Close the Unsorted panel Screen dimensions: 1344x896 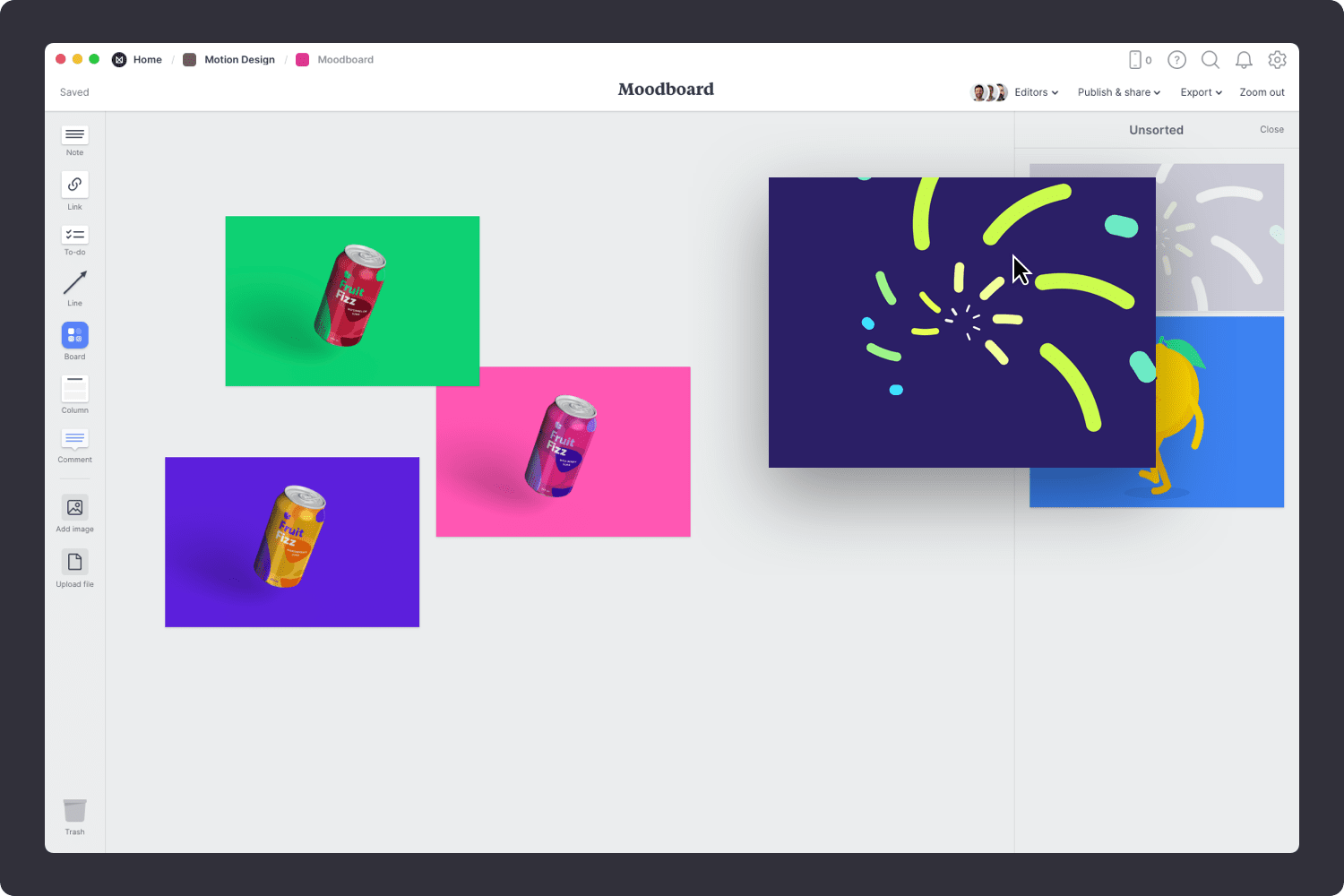pyautogui.click(x=1271, y=129)
